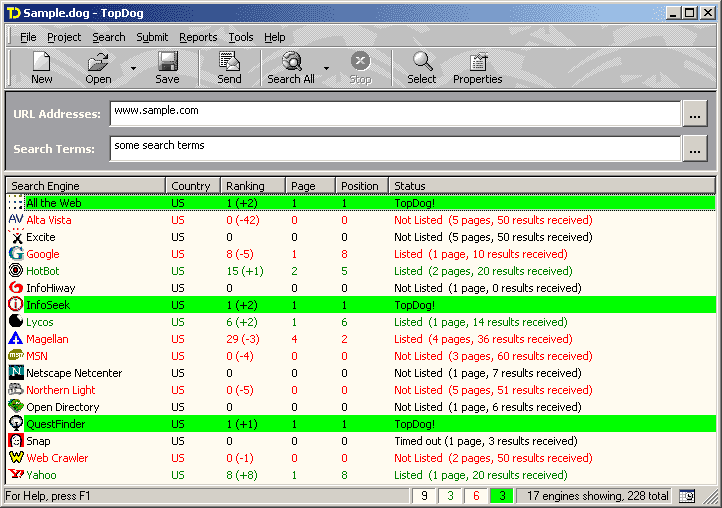Viewport: 722px width, 508px height.
Task: Click the MSN engine icon
Action: (x=16, y=356)
